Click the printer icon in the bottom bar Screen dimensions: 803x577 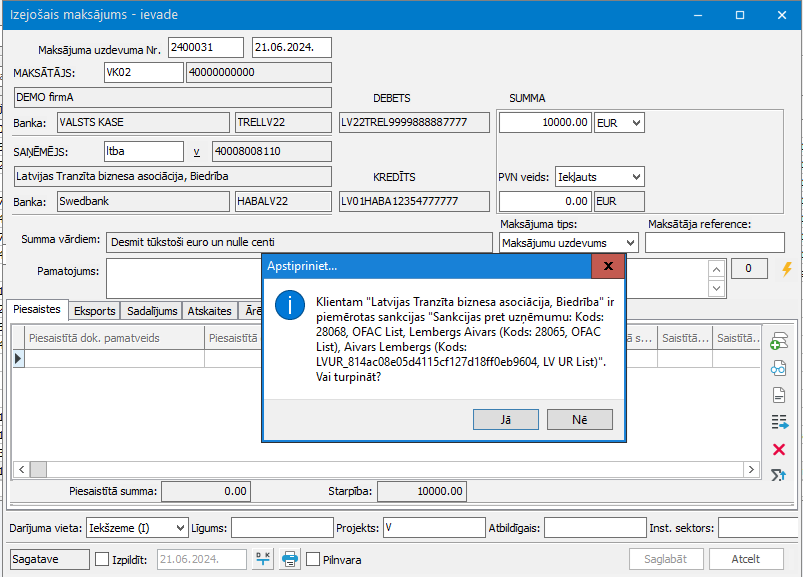290,559
